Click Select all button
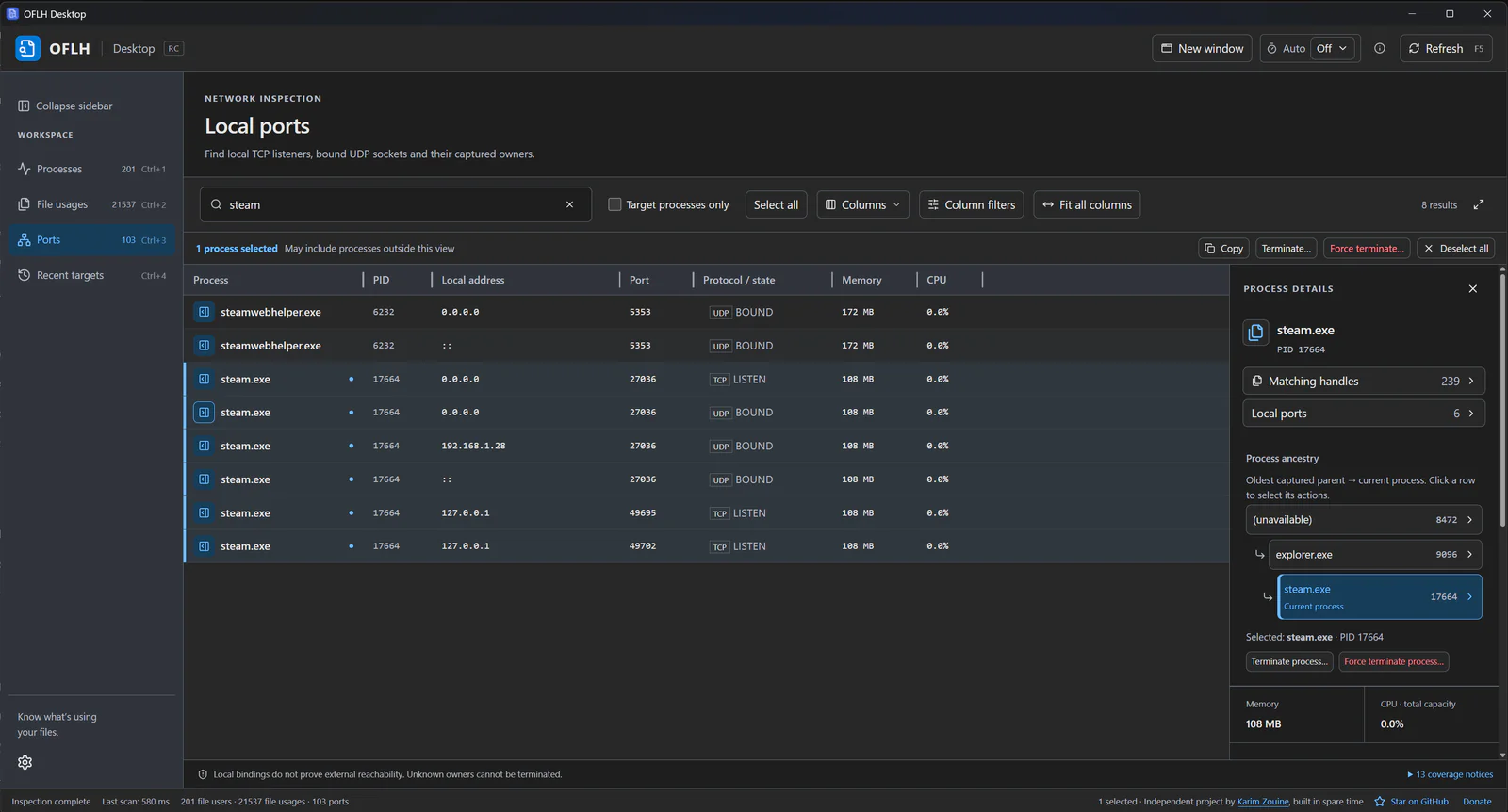The height and width of the screenshot is (812, 1508). (776, 204)
